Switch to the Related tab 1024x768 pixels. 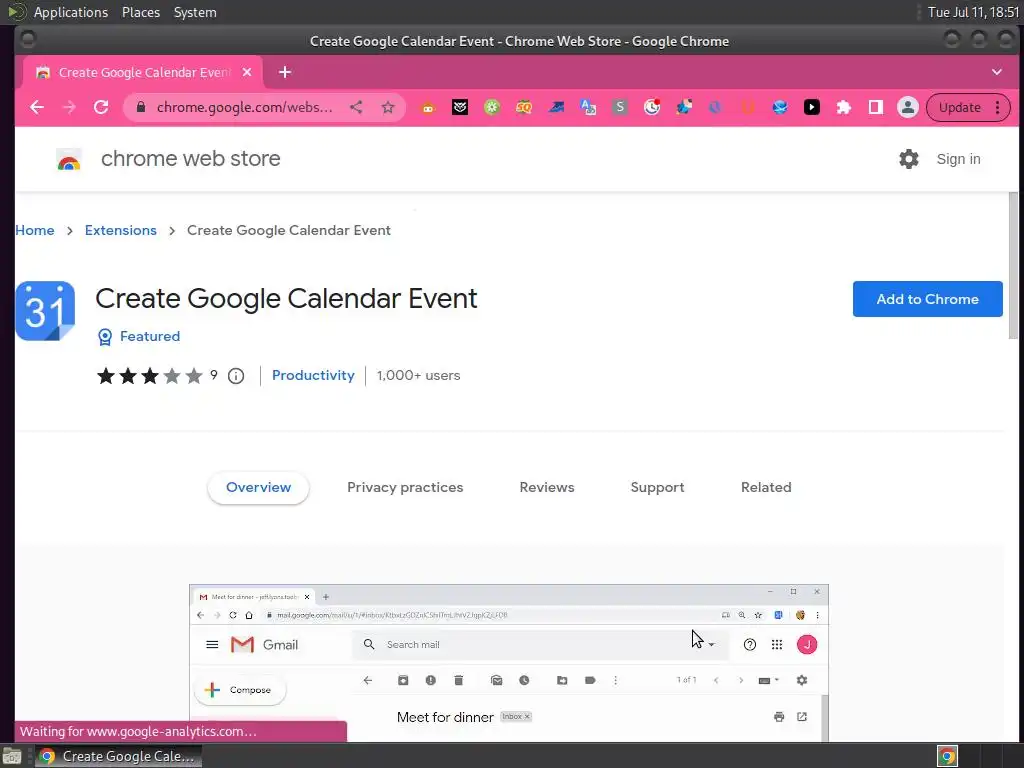pos(765,487)
